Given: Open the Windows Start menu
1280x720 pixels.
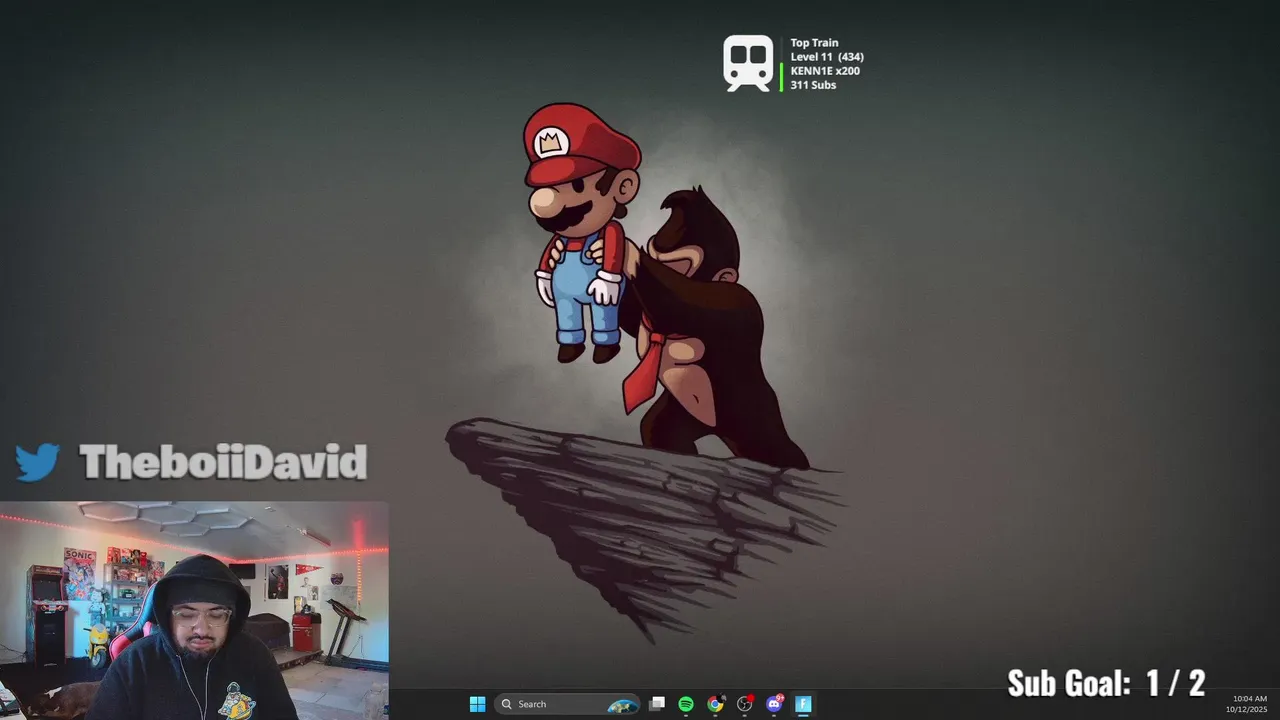Looking at the screenshot, I should (x=477, y=704).
